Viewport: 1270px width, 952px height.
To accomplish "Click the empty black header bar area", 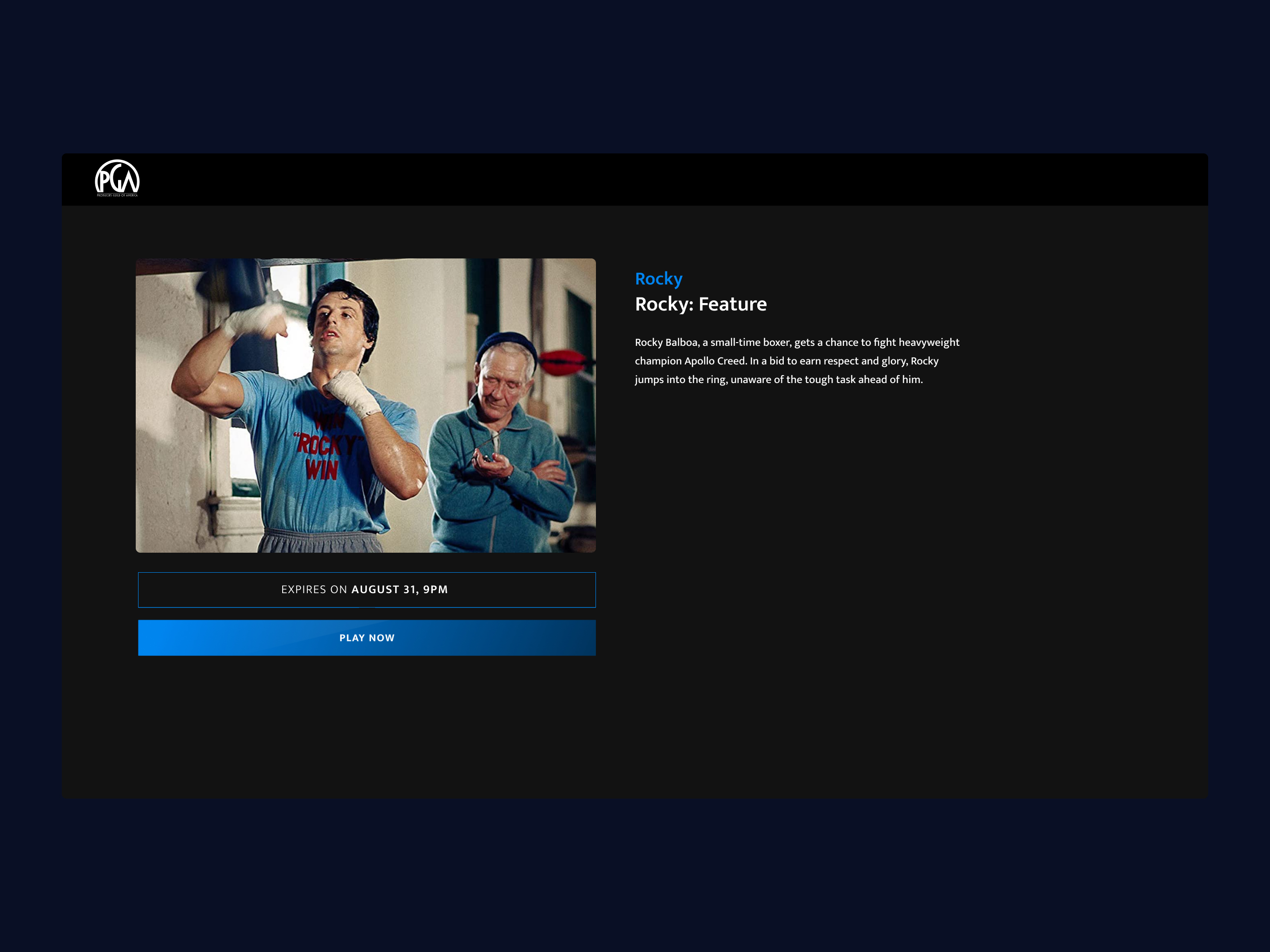I will [x=689, y=179].
